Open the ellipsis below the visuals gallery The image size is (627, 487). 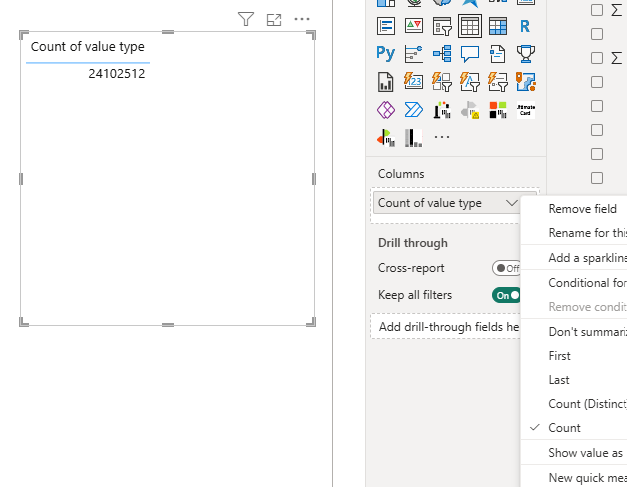point(441,137)
